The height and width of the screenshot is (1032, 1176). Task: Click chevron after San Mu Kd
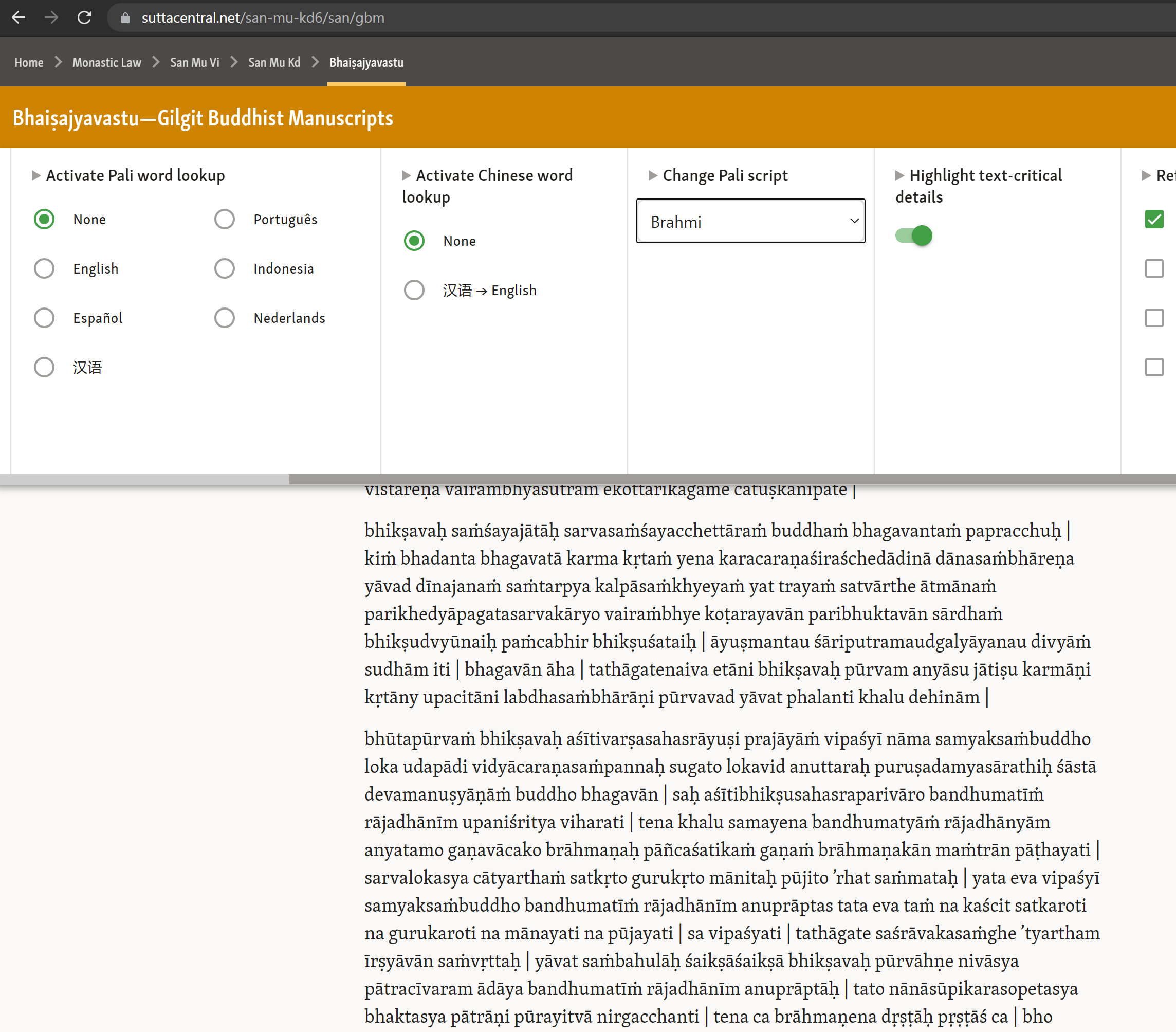coord(315,62)
